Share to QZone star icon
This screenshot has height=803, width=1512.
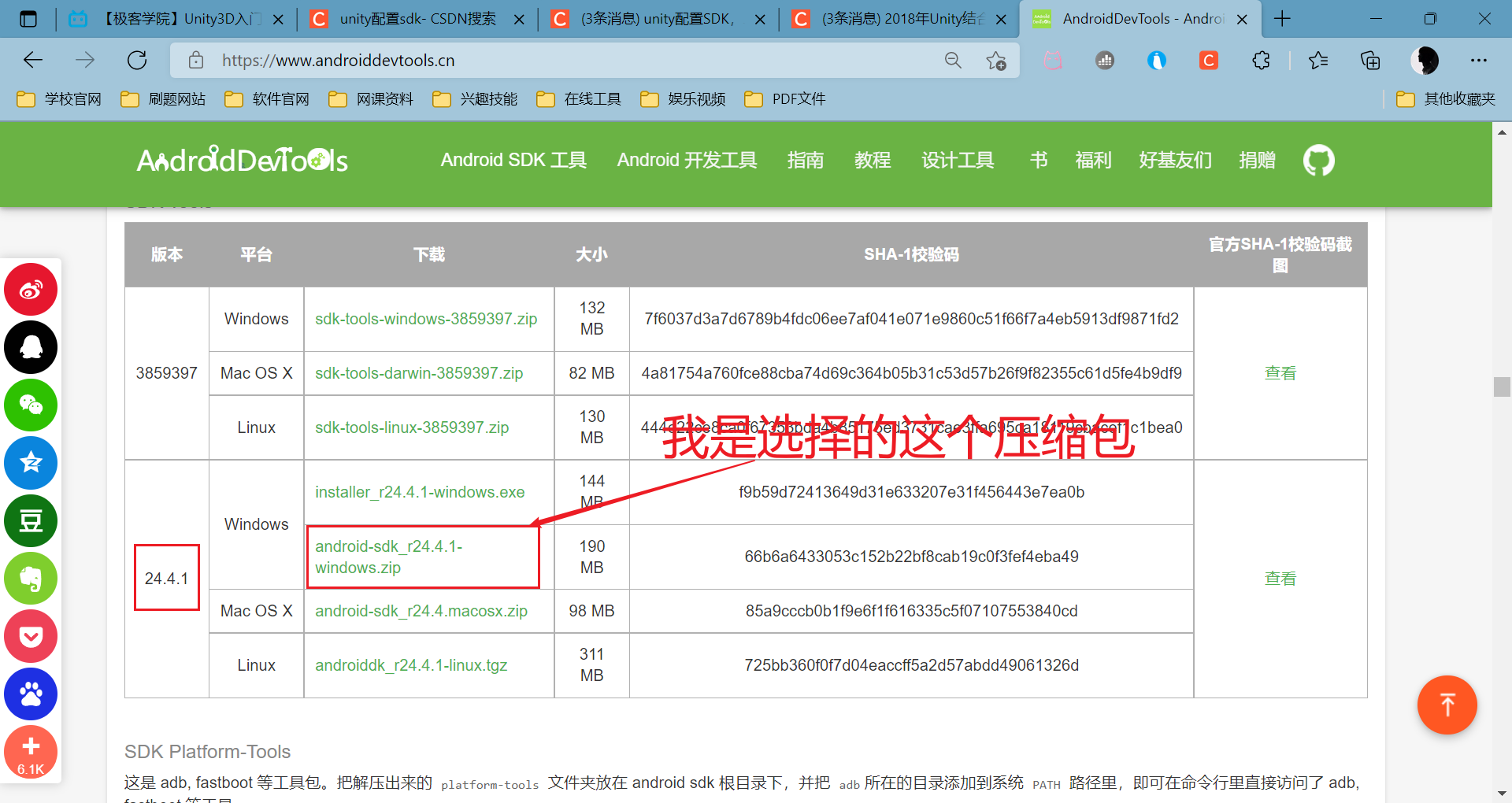coord(31,463)
